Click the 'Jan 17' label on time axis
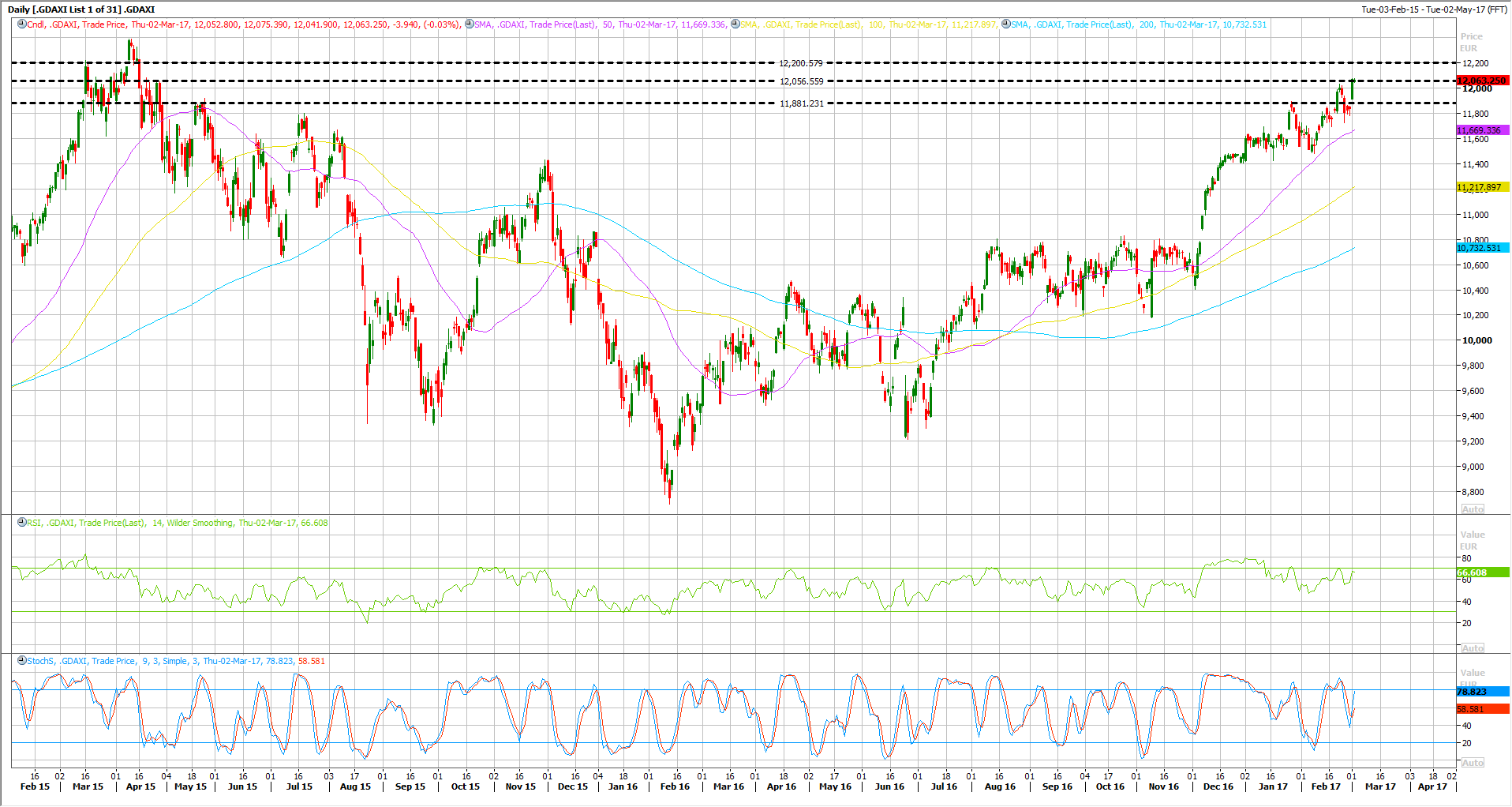The width and height of the screenshot is (1512, 807). pos(1272,786)
